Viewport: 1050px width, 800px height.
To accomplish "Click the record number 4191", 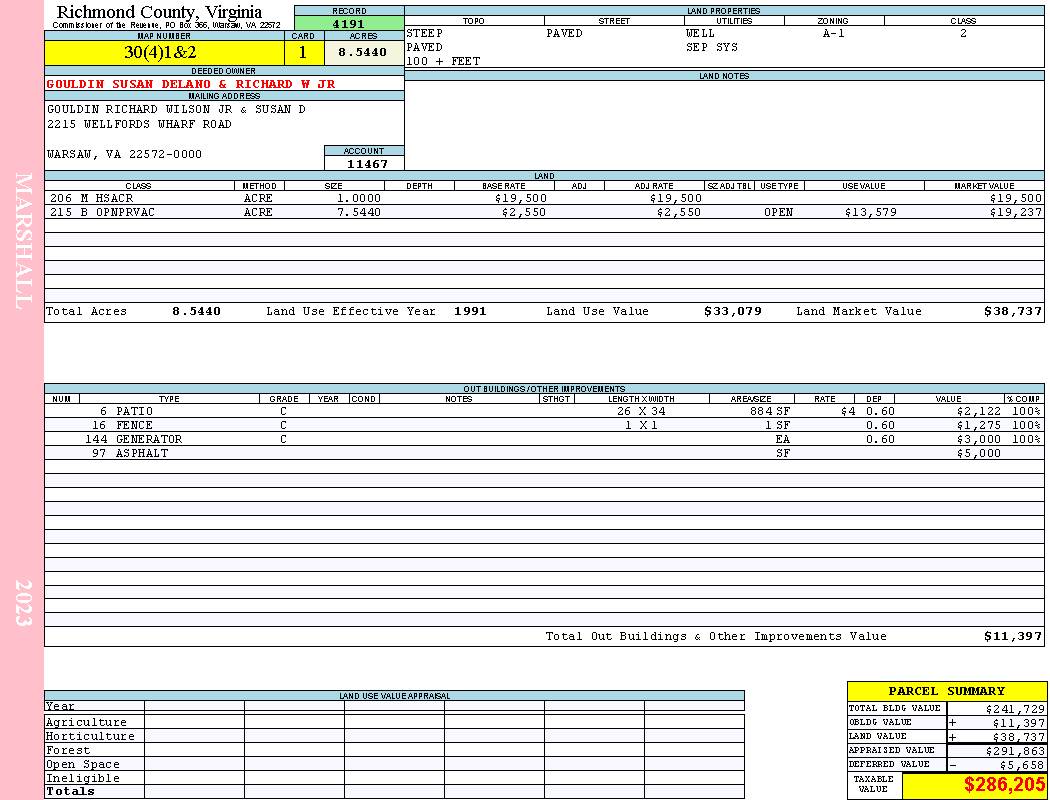I will [349, 23].
